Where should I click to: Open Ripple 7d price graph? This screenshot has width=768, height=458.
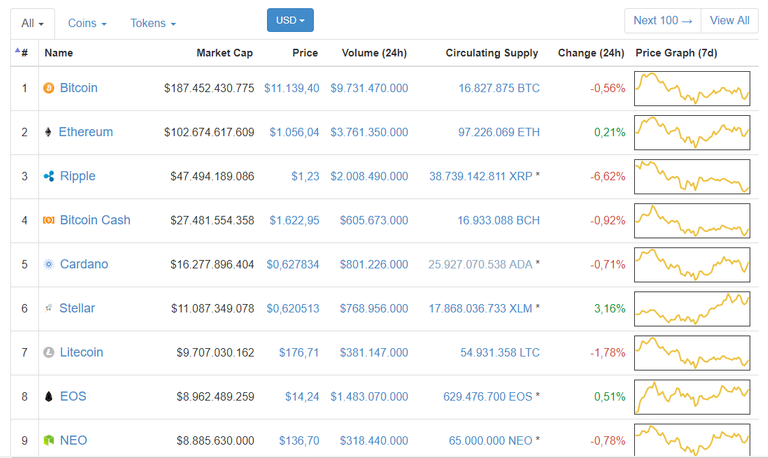tap(692, 177)
